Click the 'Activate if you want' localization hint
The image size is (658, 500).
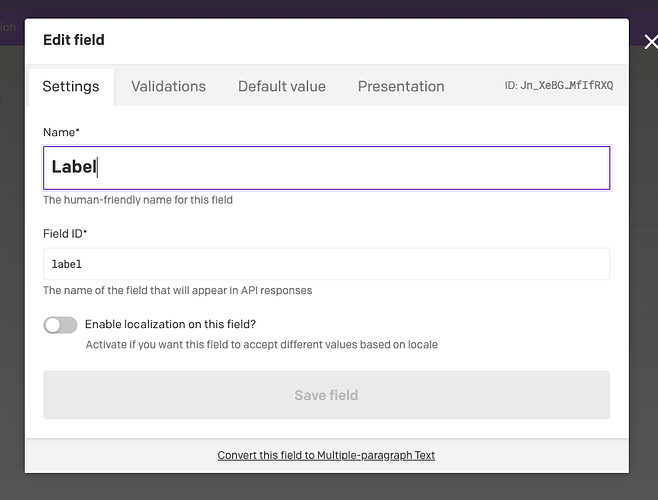261,345
